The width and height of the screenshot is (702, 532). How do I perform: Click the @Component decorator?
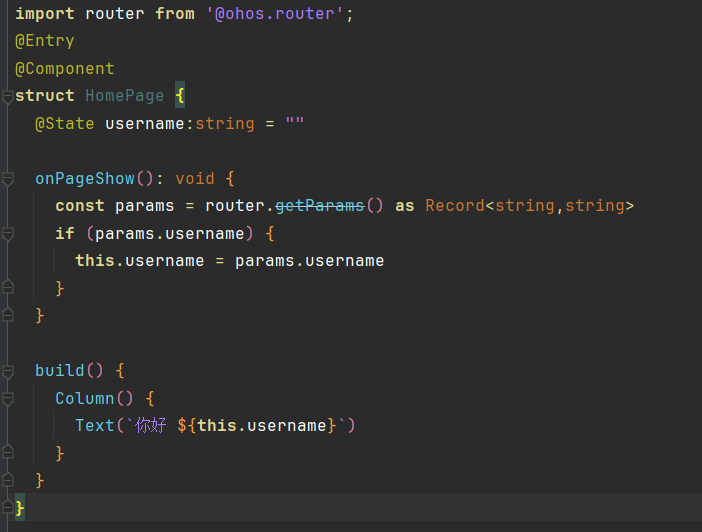(65, 69)
